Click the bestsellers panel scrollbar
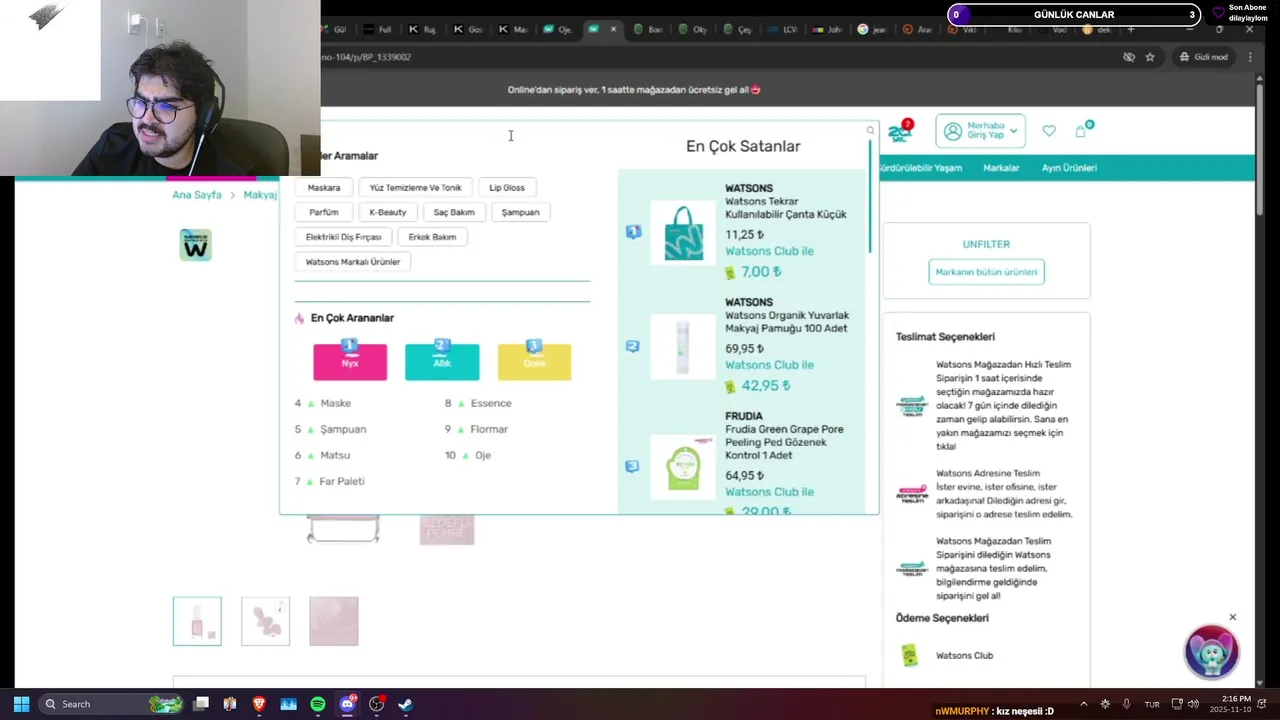Image resolution: width=1280 pixels, height=720 pixels. 870,195
